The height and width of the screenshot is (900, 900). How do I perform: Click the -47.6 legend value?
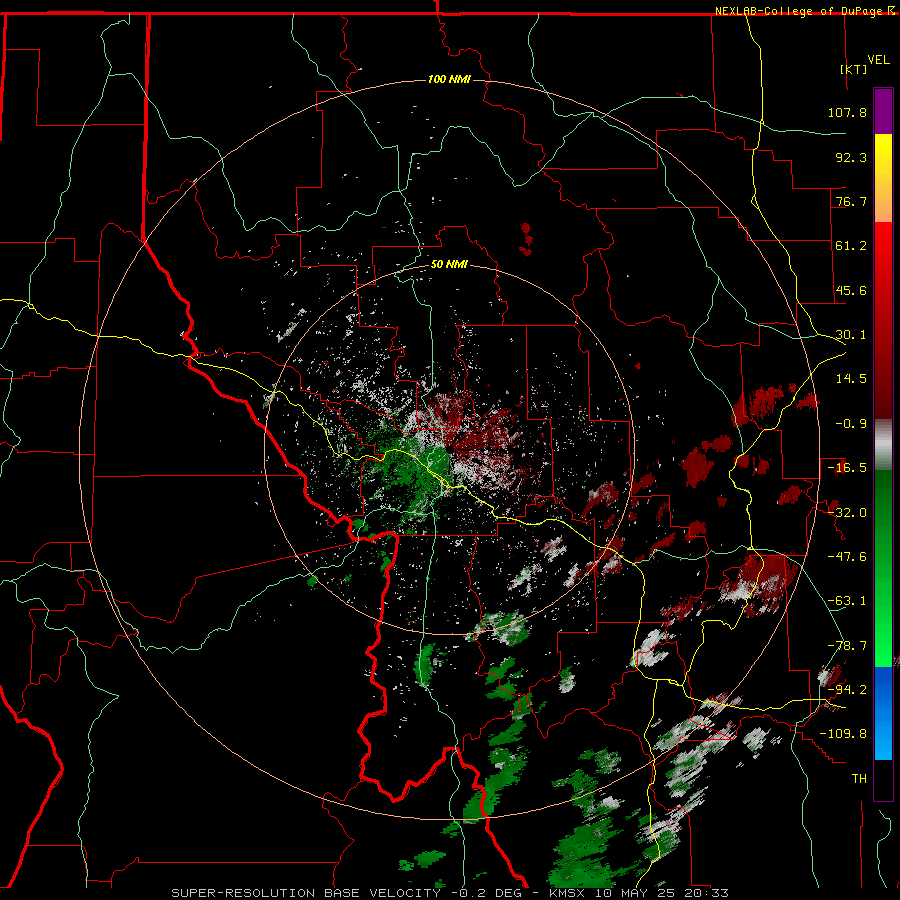847,557
